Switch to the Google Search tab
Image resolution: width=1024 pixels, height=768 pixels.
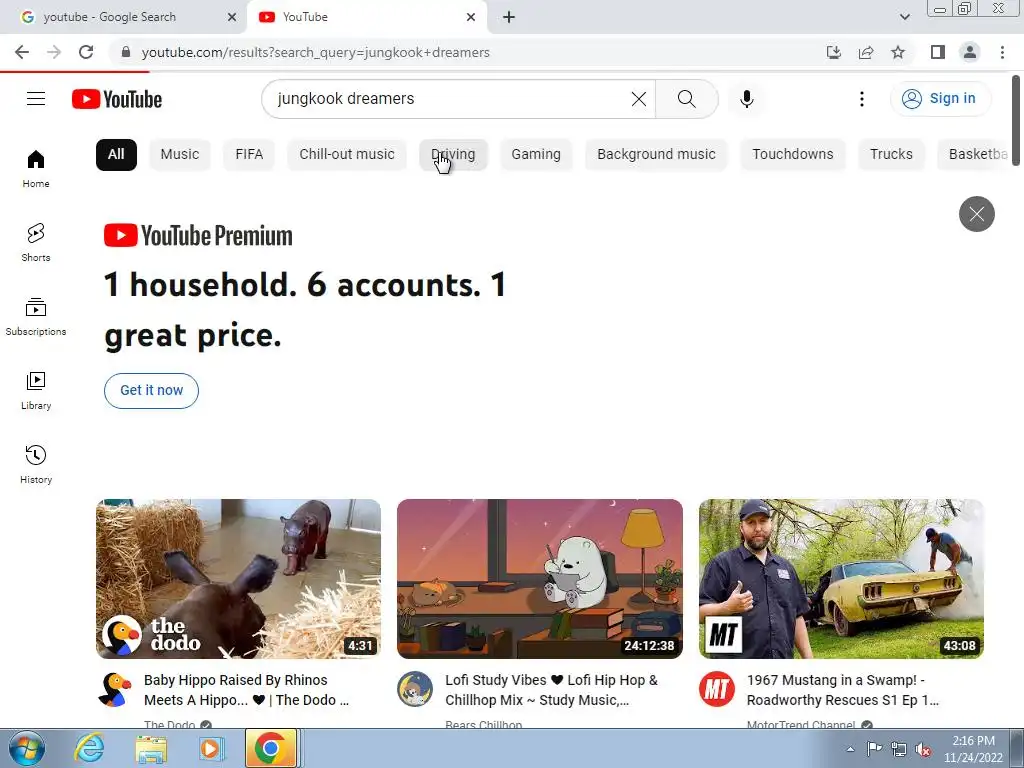[123, 17]
